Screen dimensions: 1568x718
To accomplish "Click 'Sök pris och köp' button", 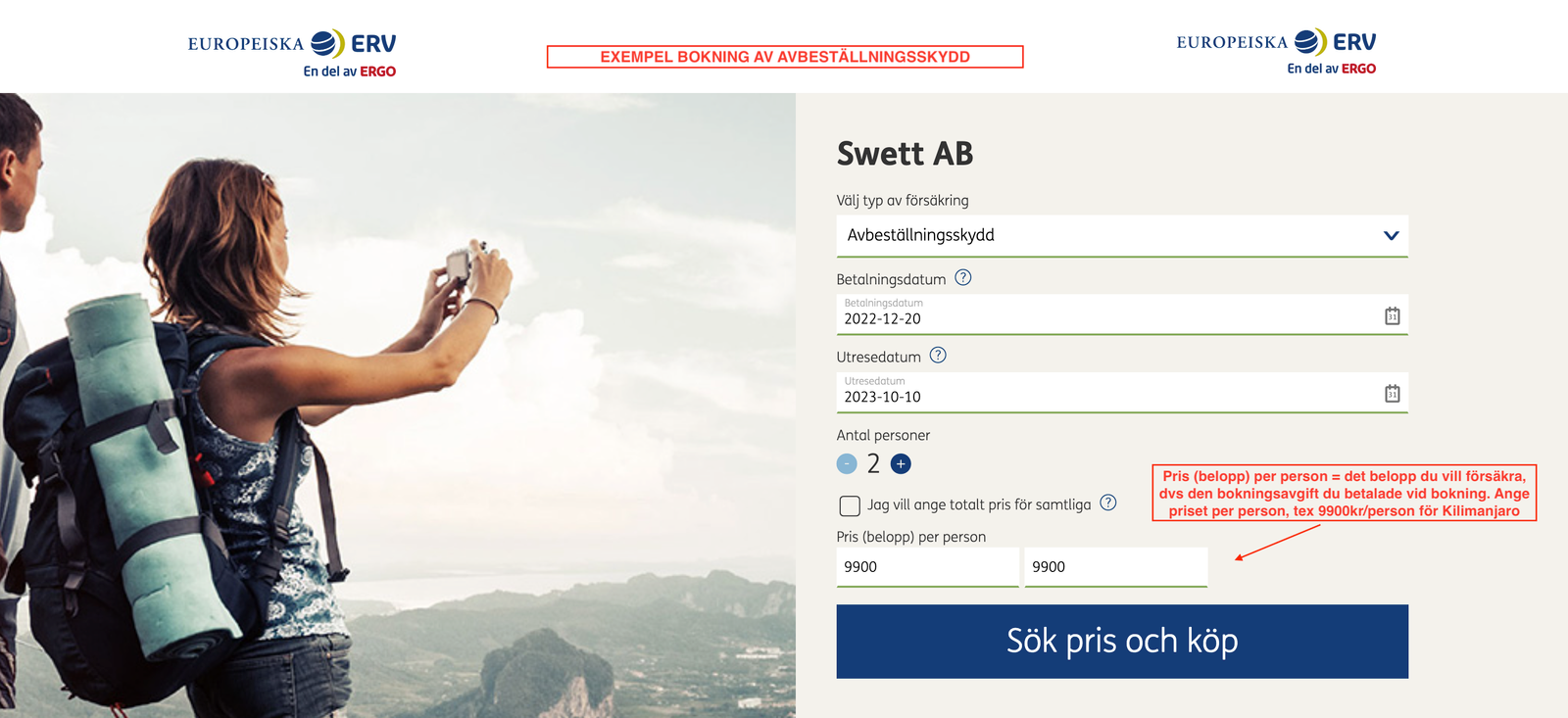I will click(1122, 642).
